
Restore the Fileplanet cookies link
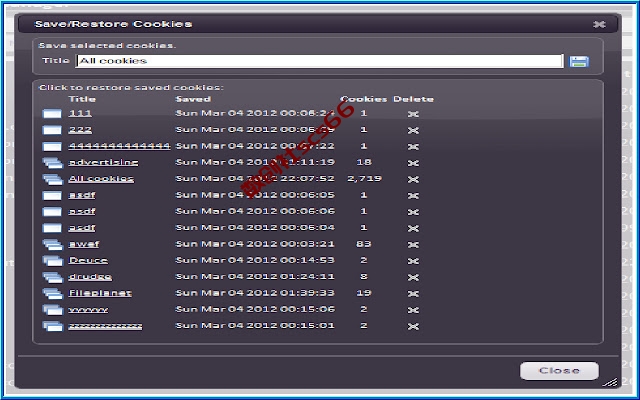(100, 293)
